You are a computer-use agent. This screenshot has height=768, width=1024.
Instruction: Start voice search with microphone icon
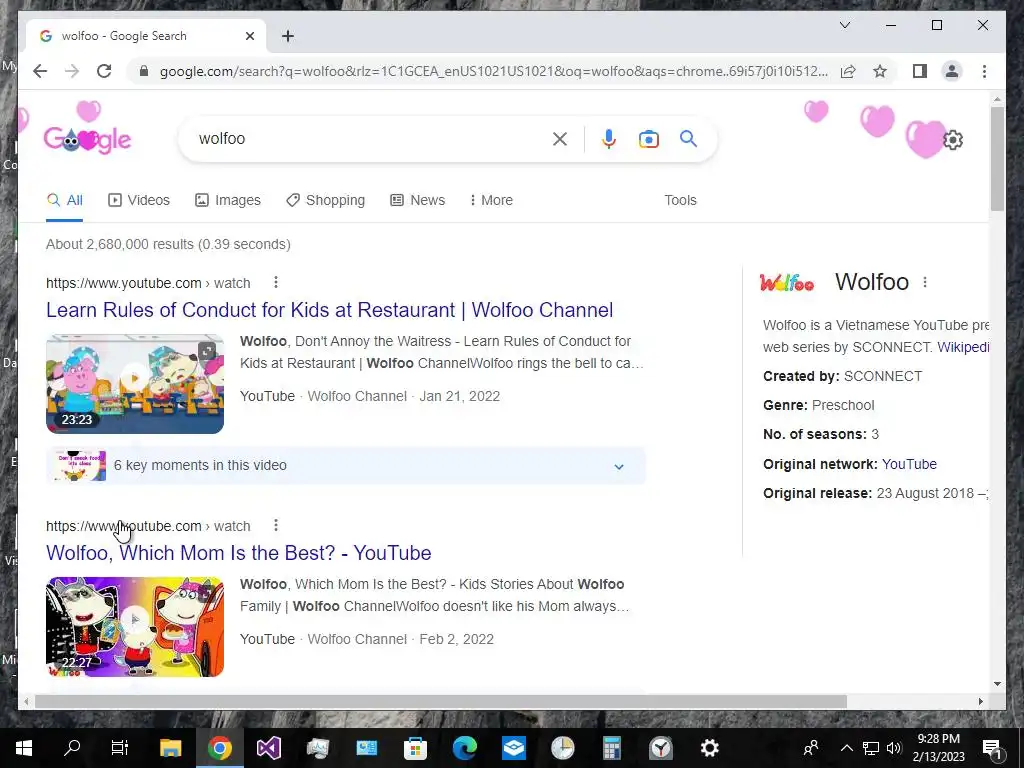point(609,138)
